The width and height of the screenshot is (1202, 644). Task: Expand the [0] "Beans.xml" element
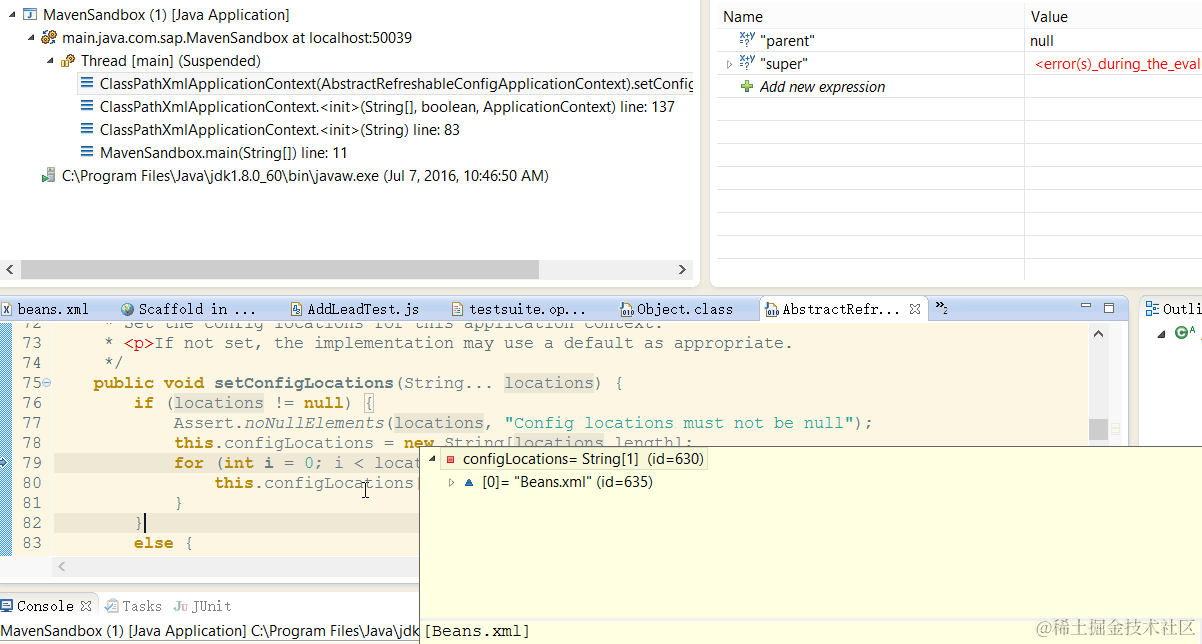click(x=451, y=482)
